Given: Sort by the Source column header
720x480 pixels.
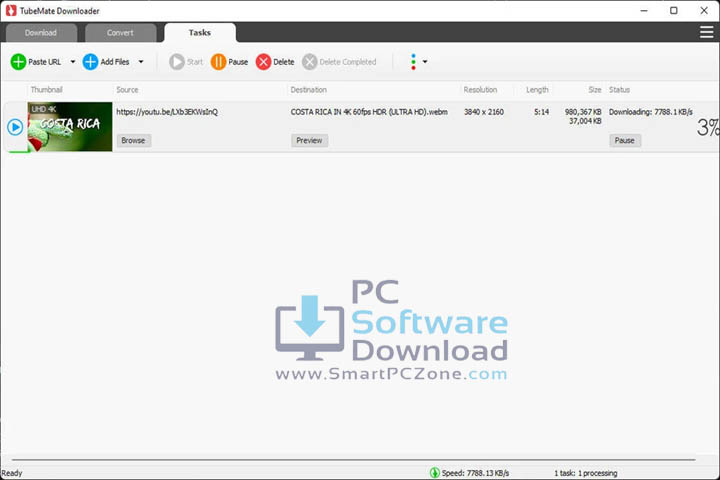Looking at the screenshot, I should tap(127, 90).
